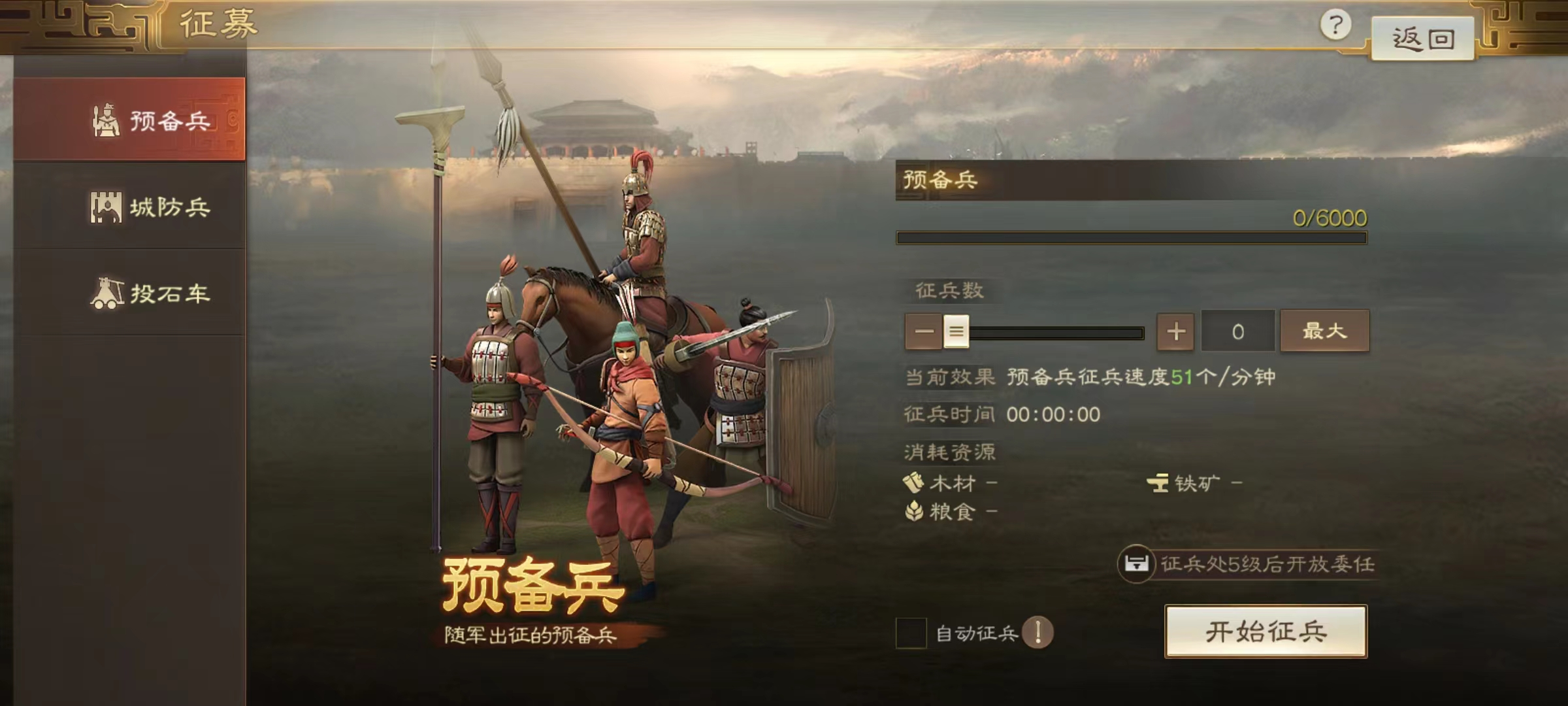Viewport: 1568px width, 706px height.
Task: Select the 预备兵 tab
Action: [x=129, y=119]
